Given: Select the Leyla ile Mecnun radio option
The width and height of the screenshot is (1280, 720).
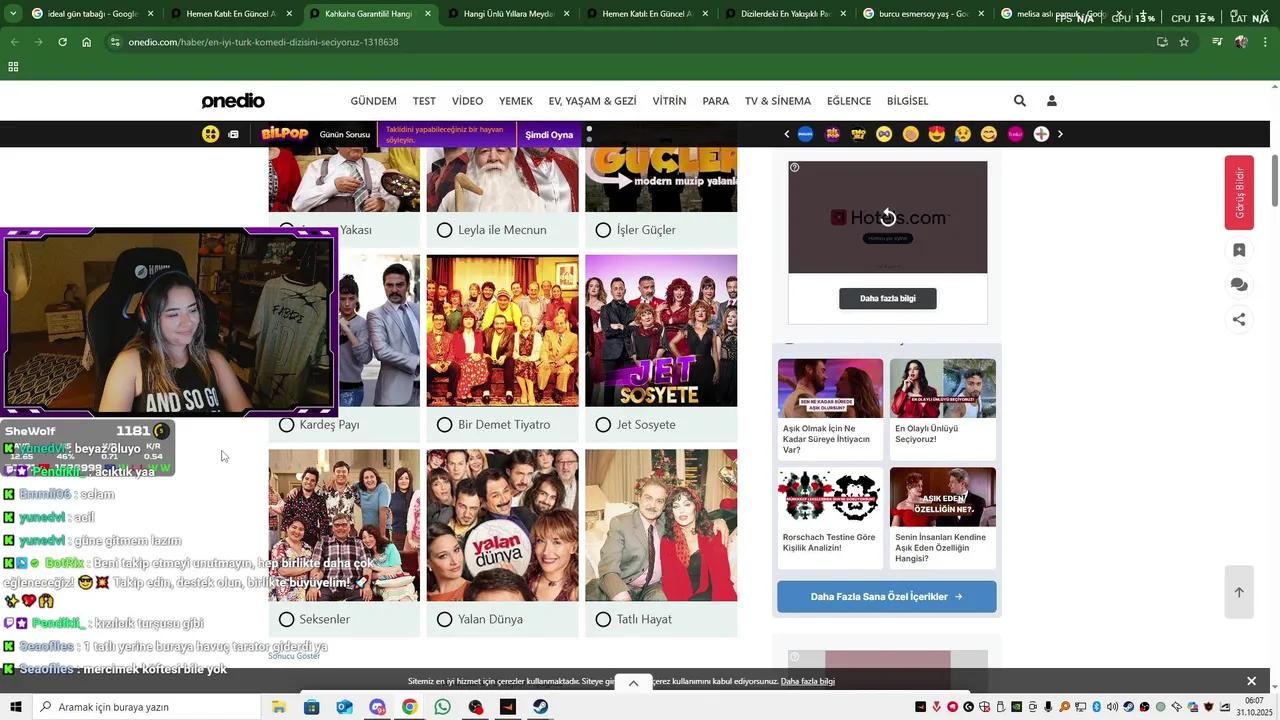Looking at the screenshot, I should pyautogui.click(x=445, y=230).
